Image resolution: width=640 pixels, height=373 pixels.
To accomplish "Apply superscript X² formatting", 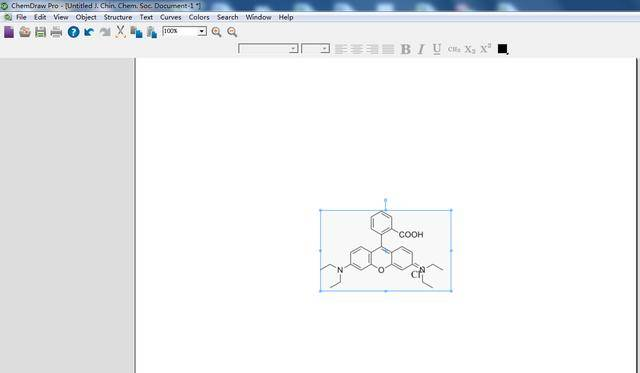I will click(x=485, y=49).
